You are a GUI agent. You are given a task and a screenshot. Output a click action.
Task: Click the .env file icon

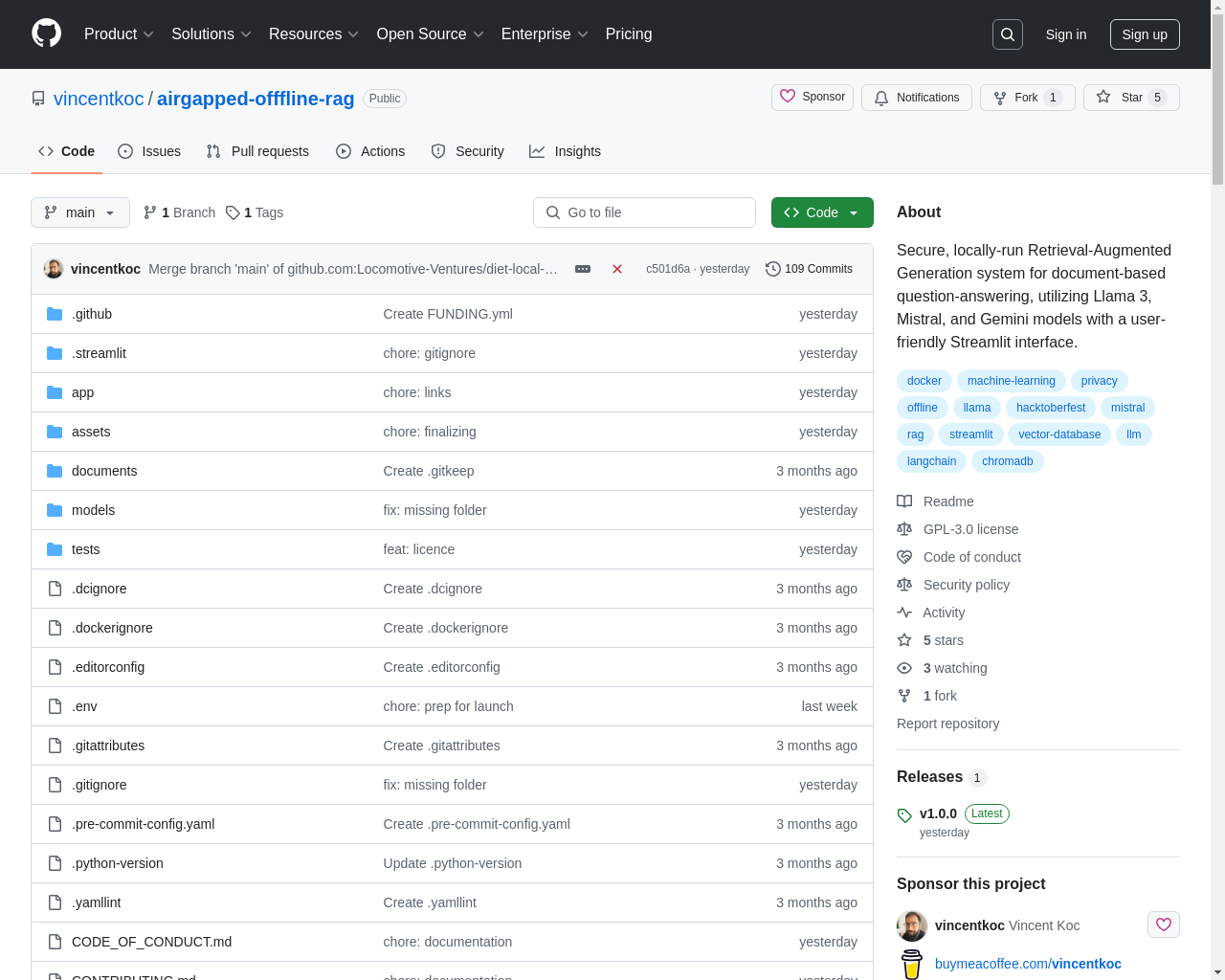point(55,706)
